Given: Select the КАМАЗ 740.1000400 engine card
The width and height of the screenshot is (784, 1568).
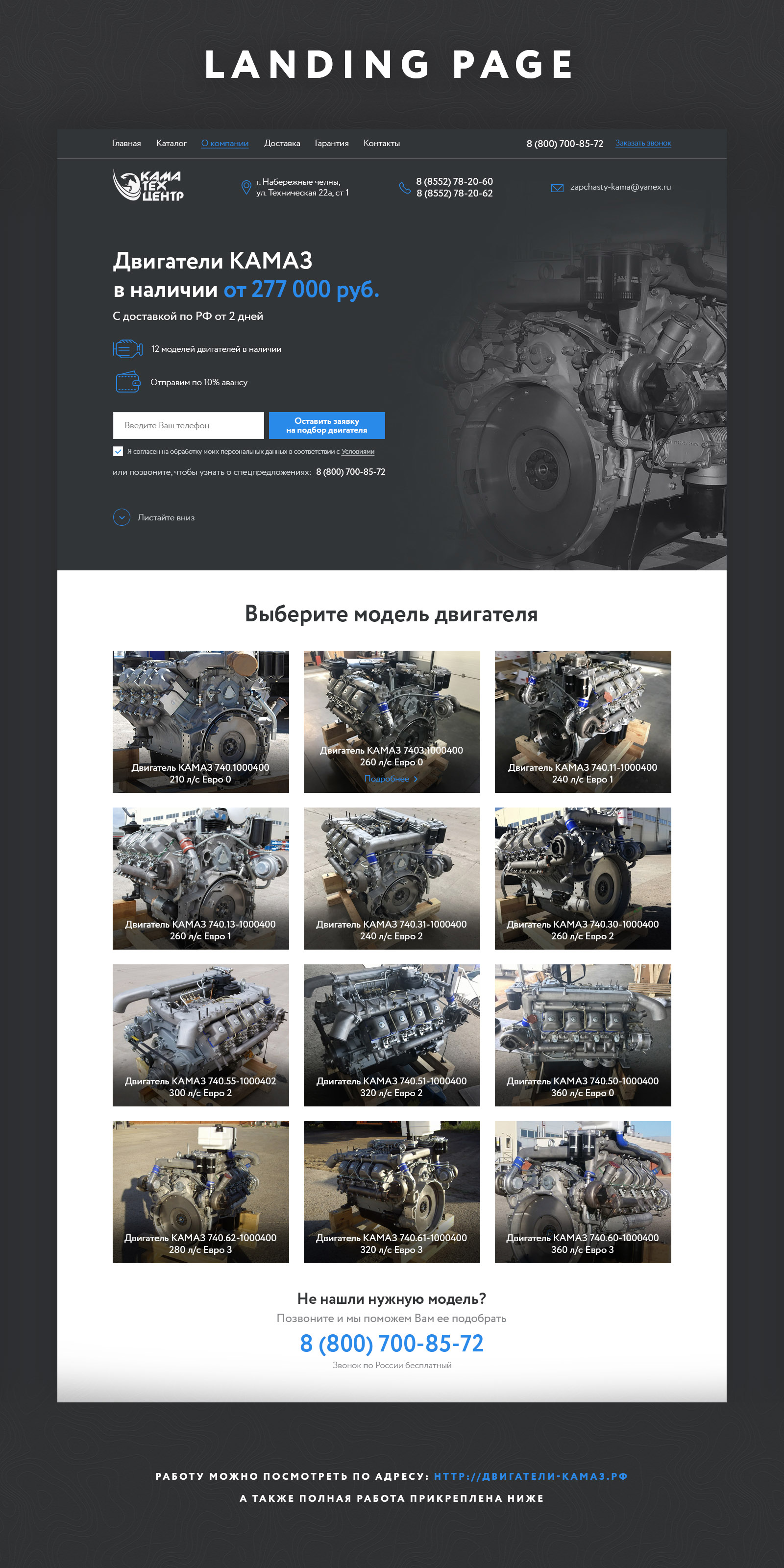Looking at the screenshot, I should [x=201, y=722].
